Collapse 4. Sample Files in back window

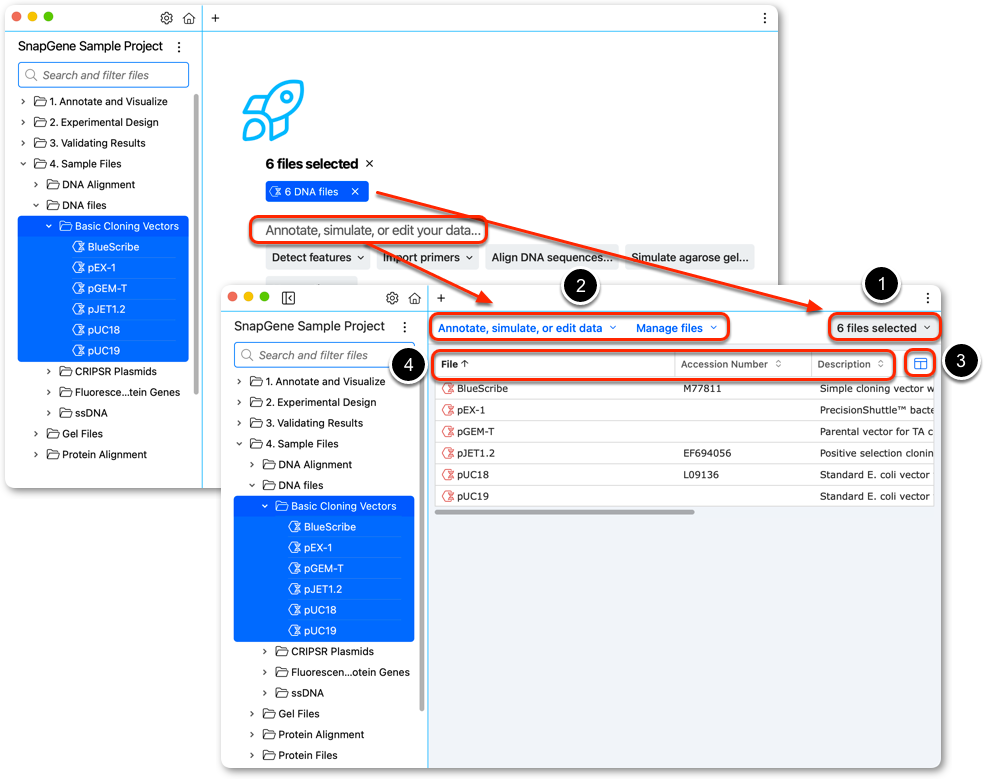(23, 164)
